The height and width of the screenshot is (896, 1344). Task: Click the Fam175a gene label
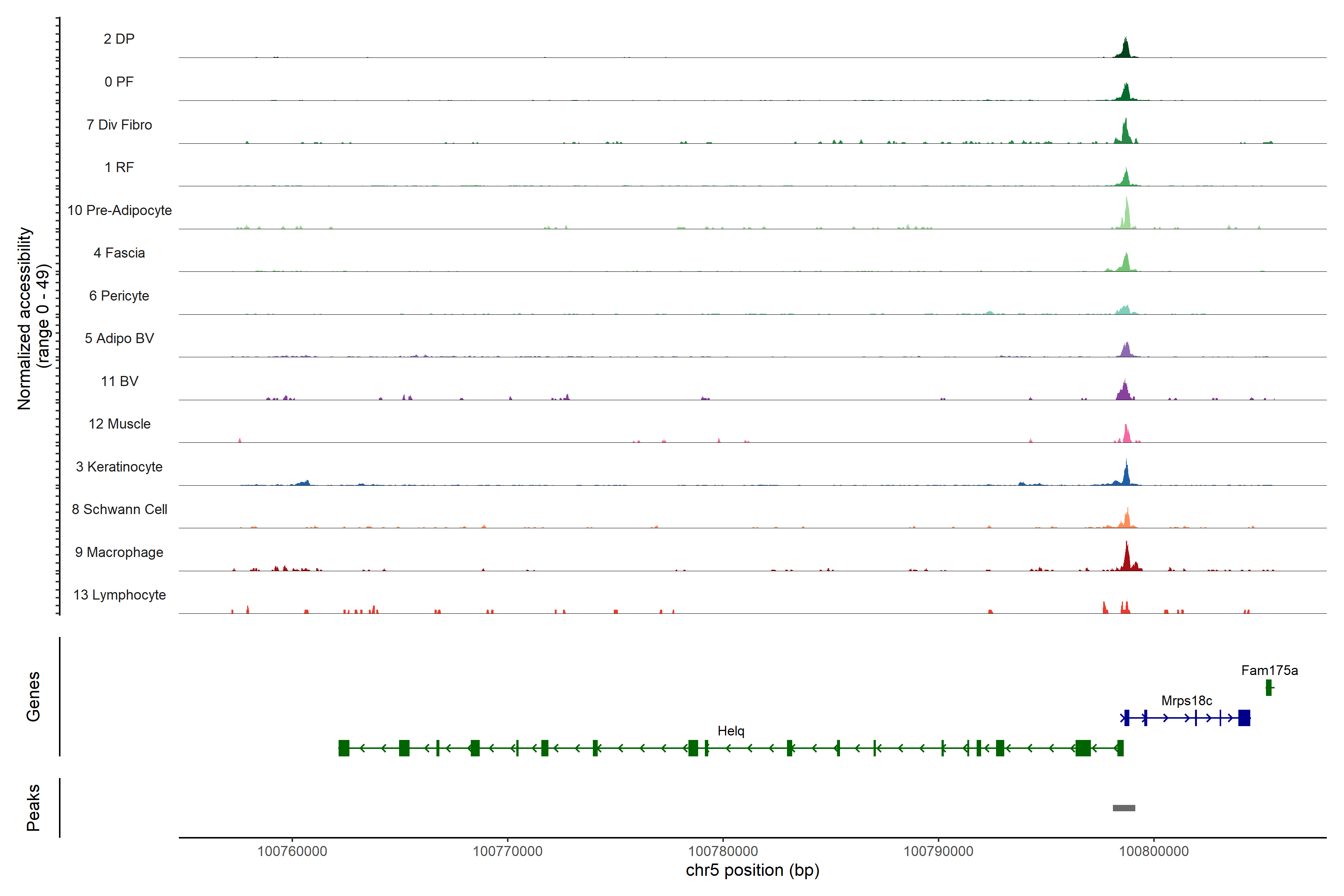pos(1269,670)
